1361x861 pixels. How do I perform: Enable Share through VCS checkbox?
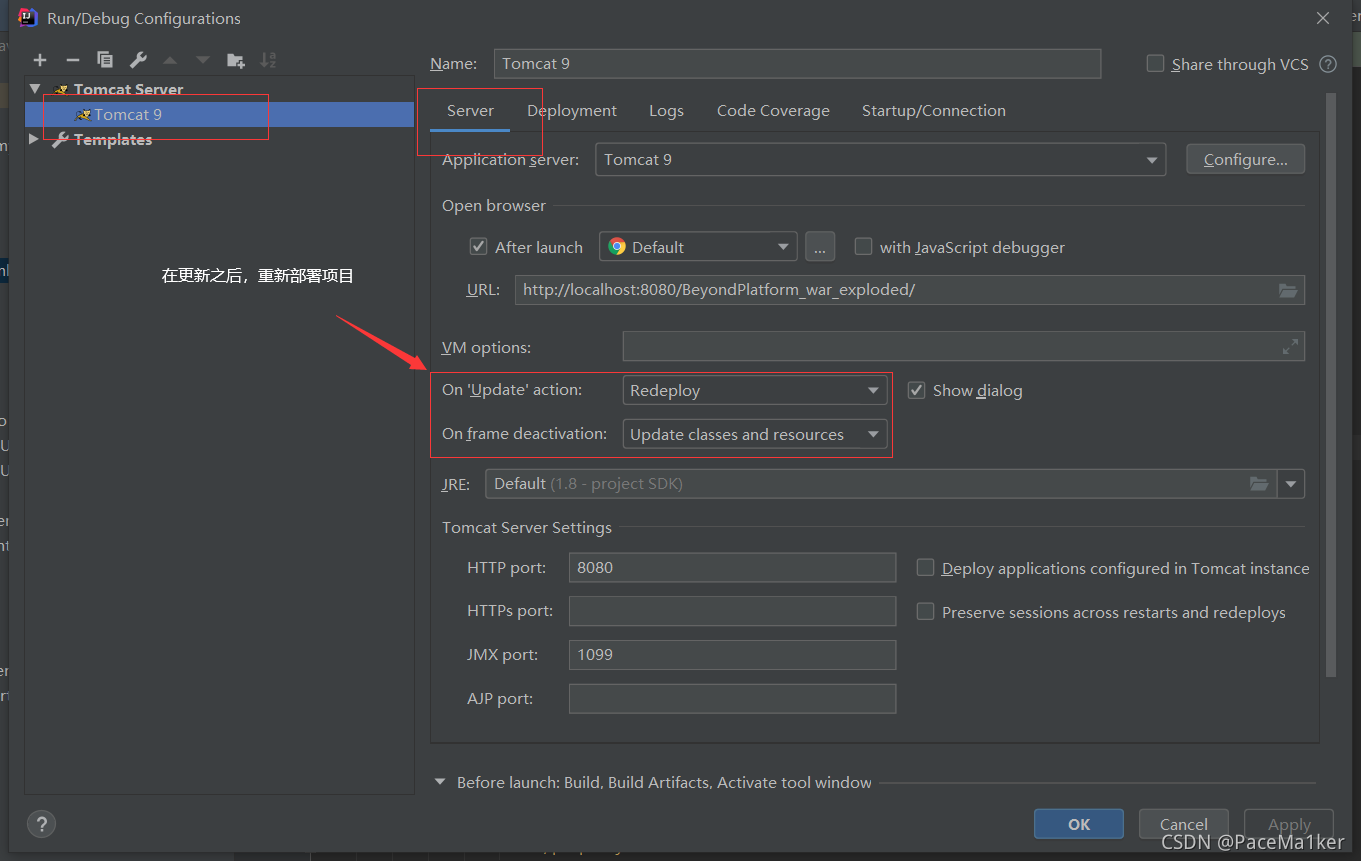pos(1155,64)
